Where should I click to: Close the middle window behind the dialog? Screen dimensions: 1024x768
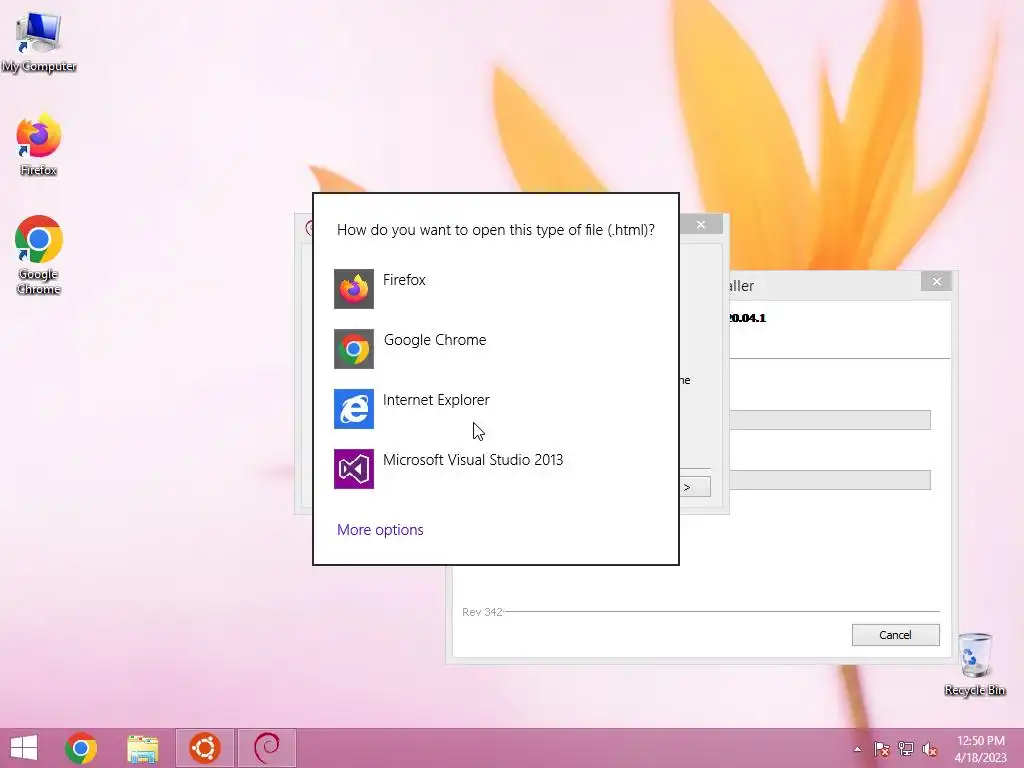pos(701,225)
